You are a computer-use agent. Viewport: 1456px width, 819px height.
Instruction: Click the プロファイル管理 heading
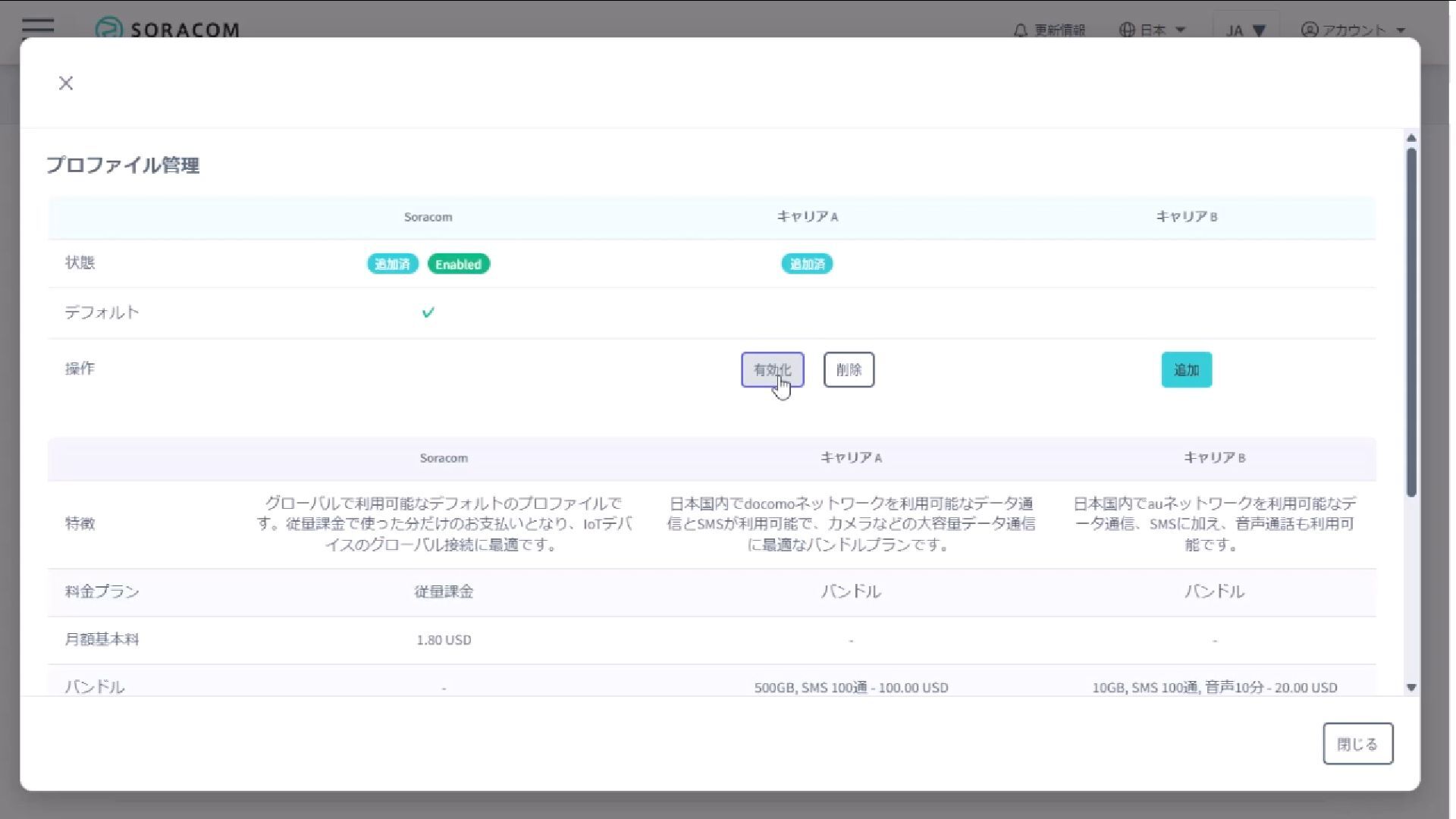123,165
